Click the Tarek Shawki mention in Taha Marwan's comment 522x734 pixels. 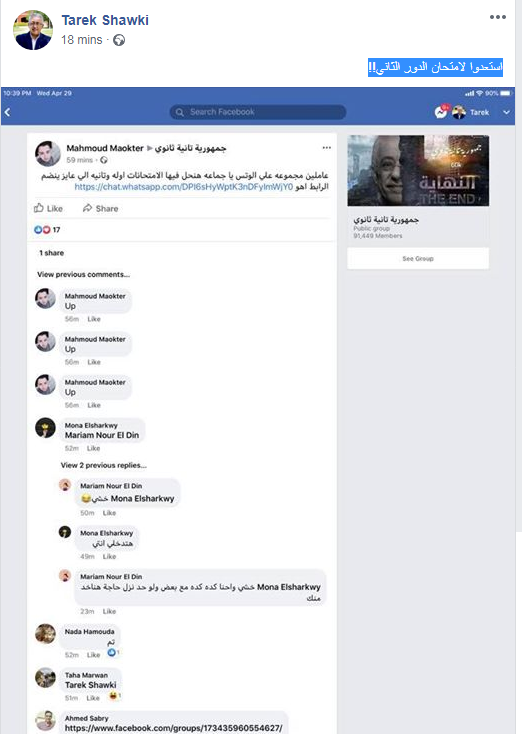coord(90,685)
